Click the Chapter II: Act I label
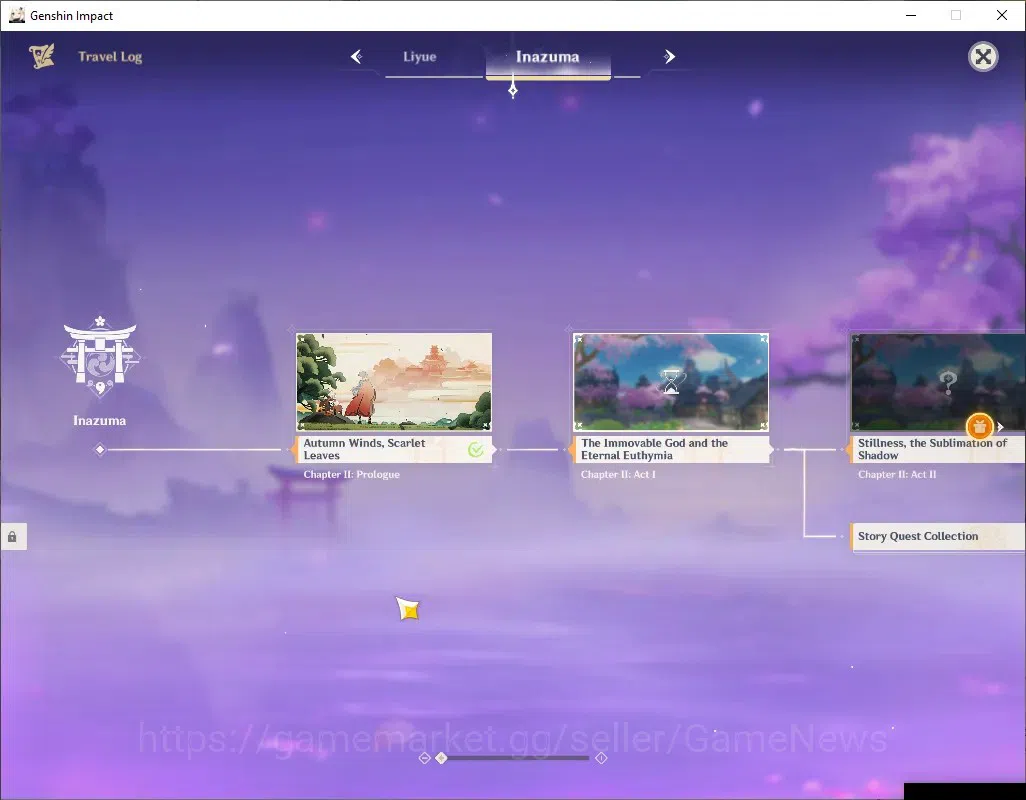Image resolution: width=1026 pixels, height=800 pixels. (x=618, y=474)
